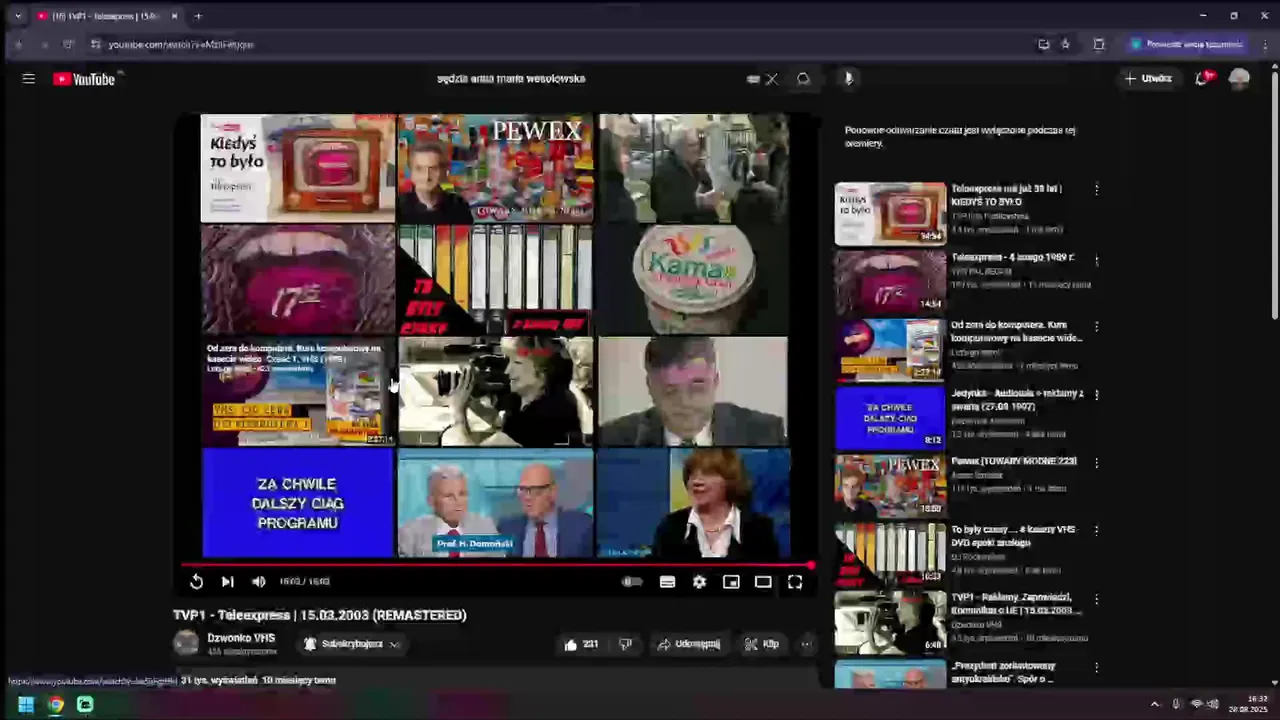Replay the finished video
This screenshot has height=720, width=1280.
(x=196, y=582)
